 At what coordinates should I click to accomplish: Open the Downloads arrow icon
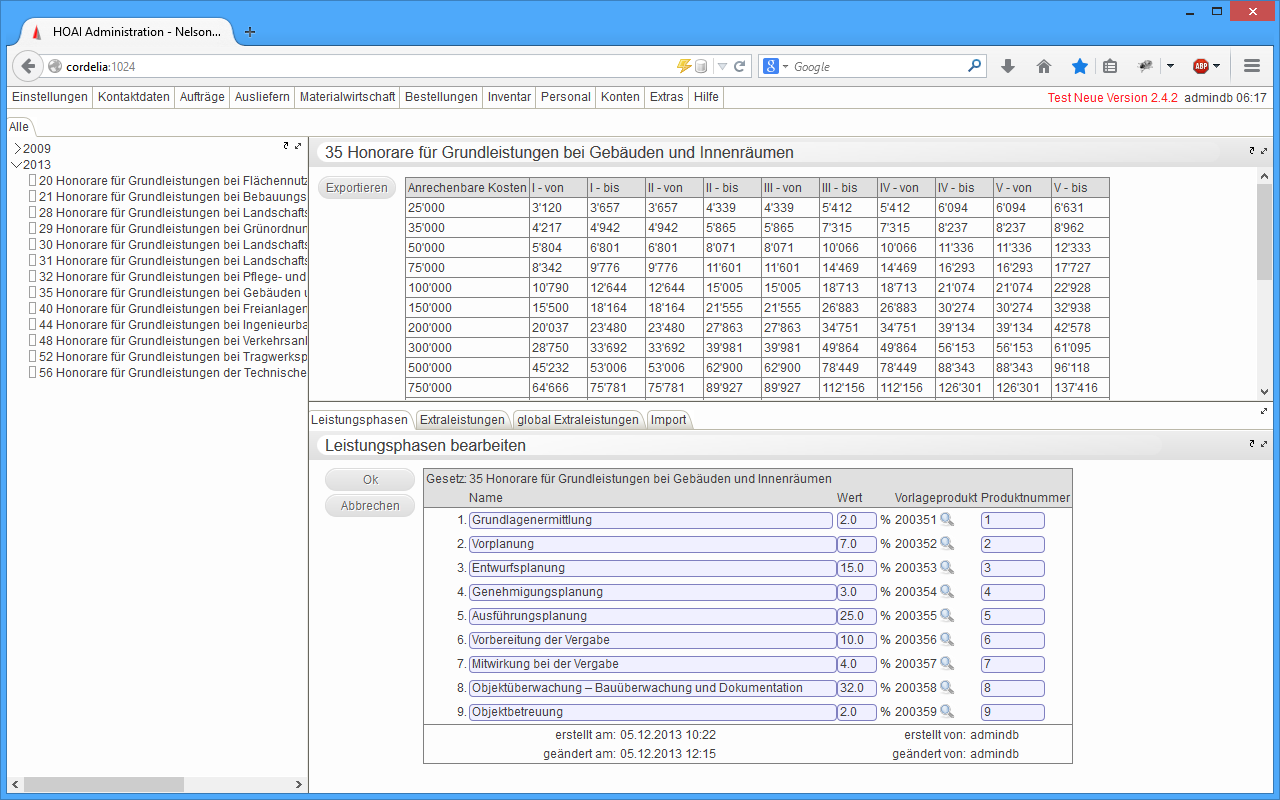[x=1008, y=66]
